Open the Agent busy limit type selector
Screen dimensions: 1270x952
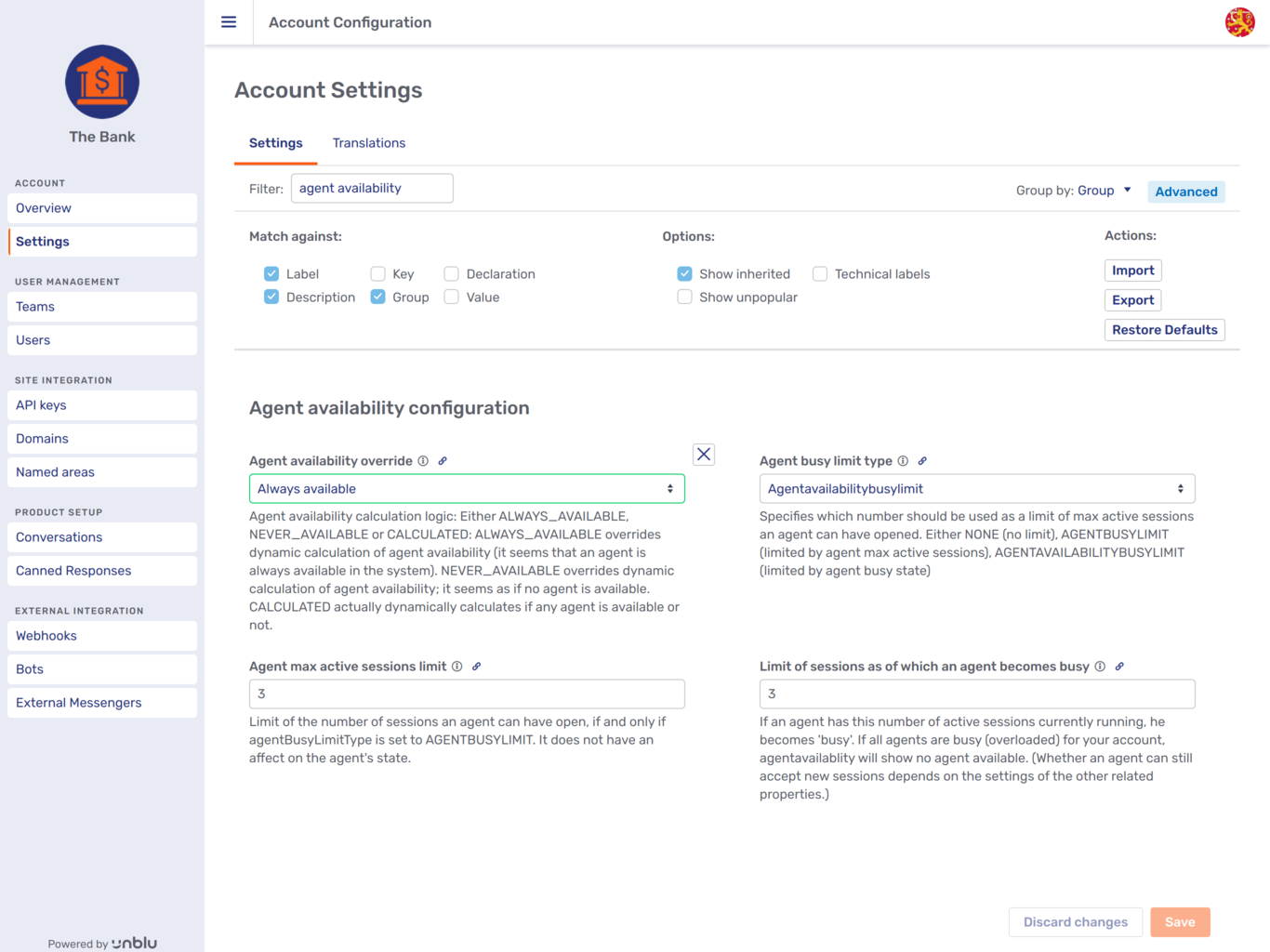click(976, 488)
